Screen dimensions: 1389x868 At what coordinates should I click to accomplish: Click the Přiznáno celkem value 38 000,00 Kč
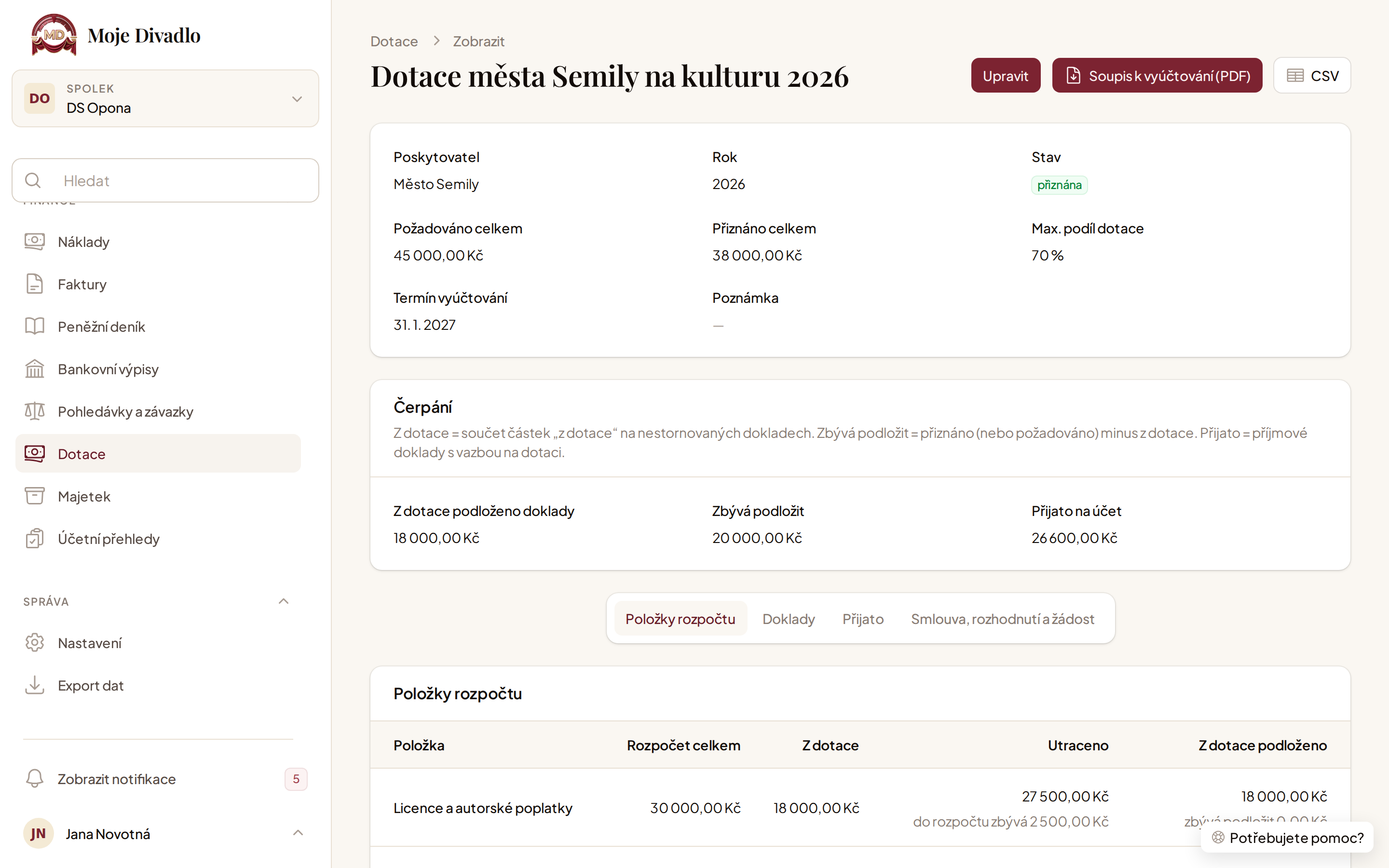(757, 256)
